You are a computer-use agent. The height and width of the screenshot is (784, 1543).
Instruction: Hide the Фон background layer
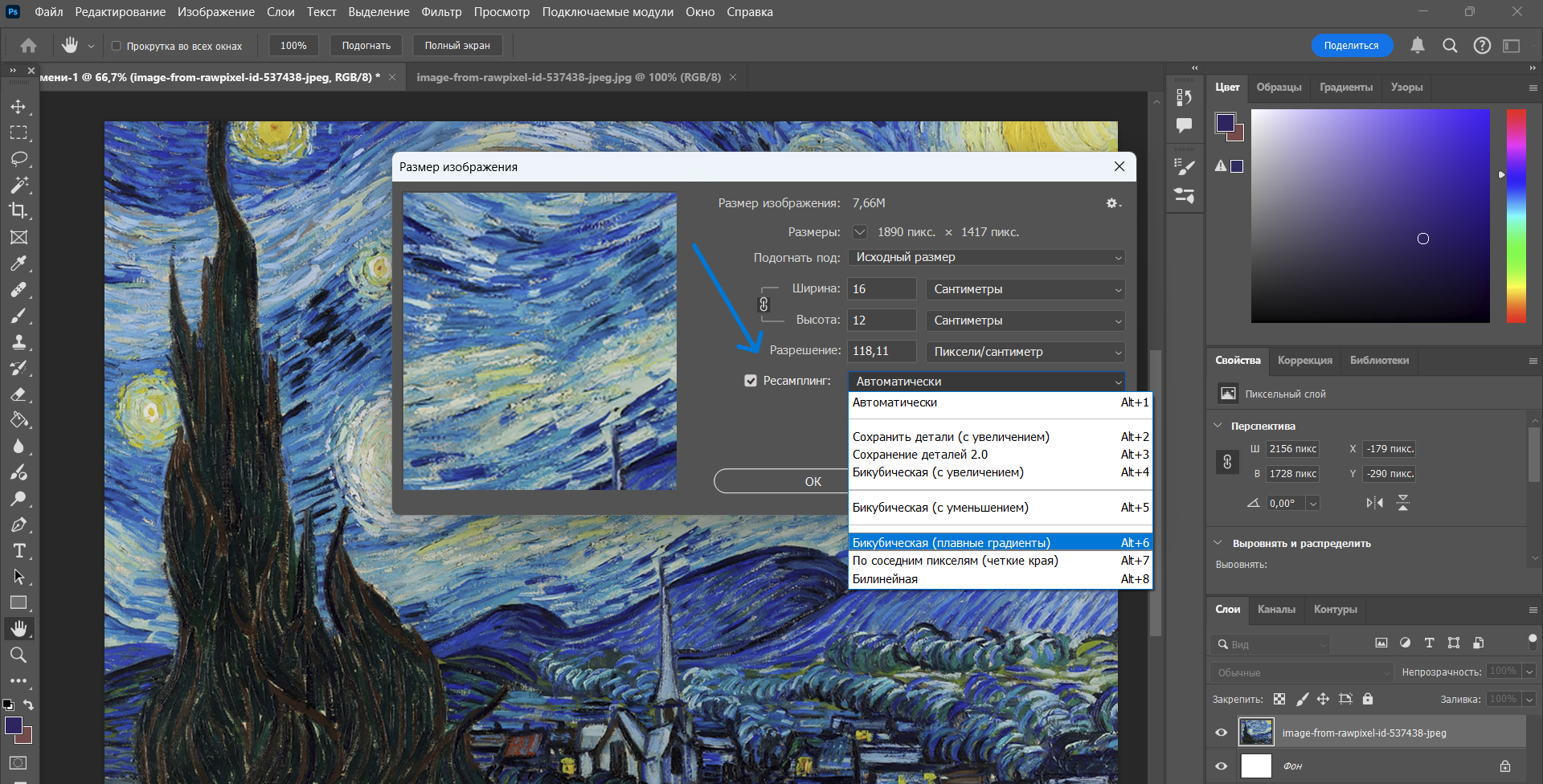(x=1222, y=766)
